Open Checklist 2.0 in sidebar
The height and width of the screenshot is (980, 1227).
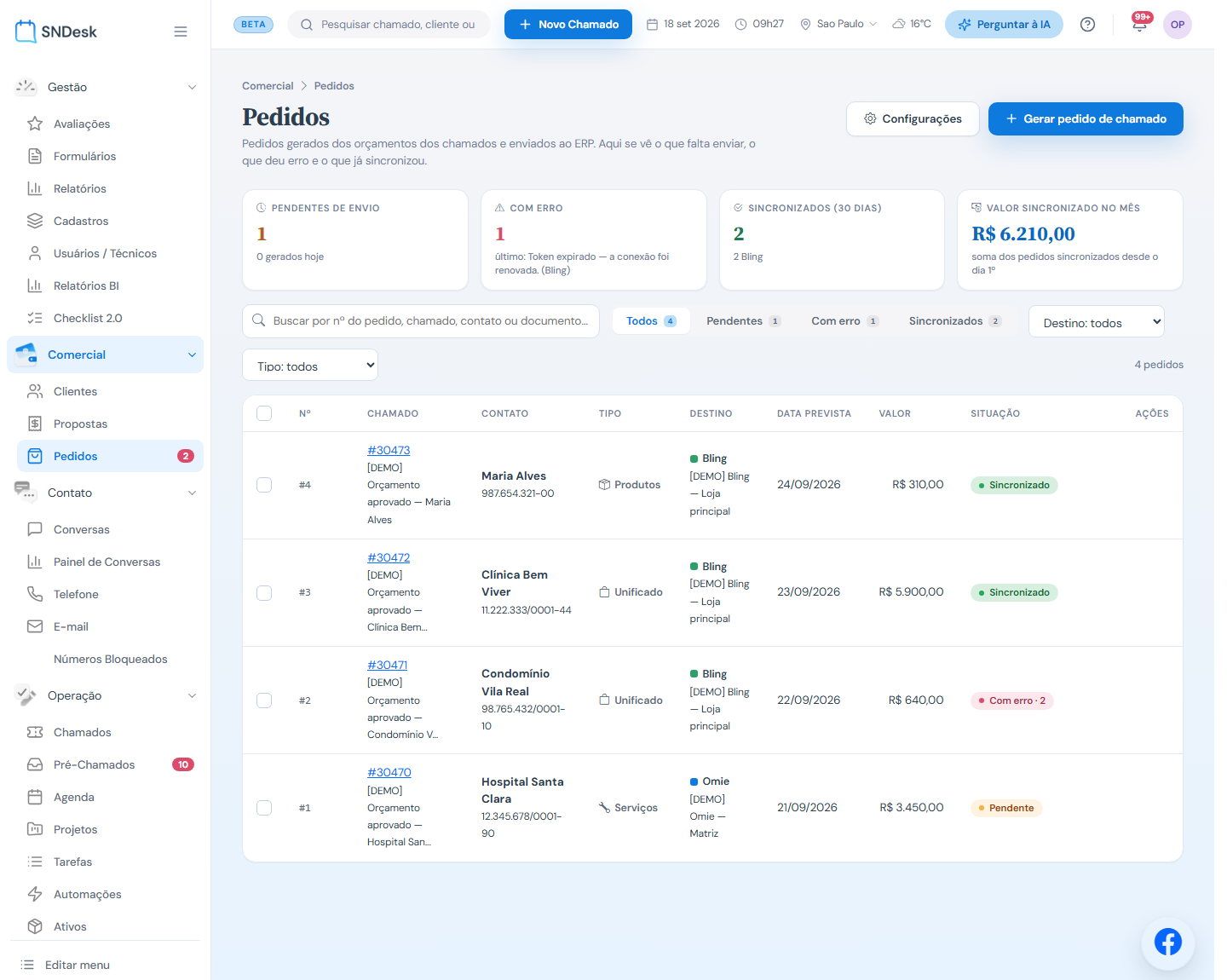click(88, 318)
